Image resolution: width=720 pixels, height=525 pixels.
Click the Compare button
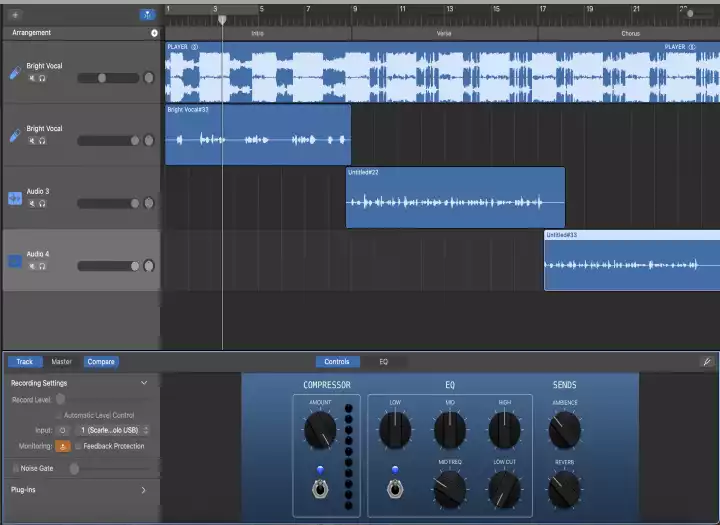[100, 362]
